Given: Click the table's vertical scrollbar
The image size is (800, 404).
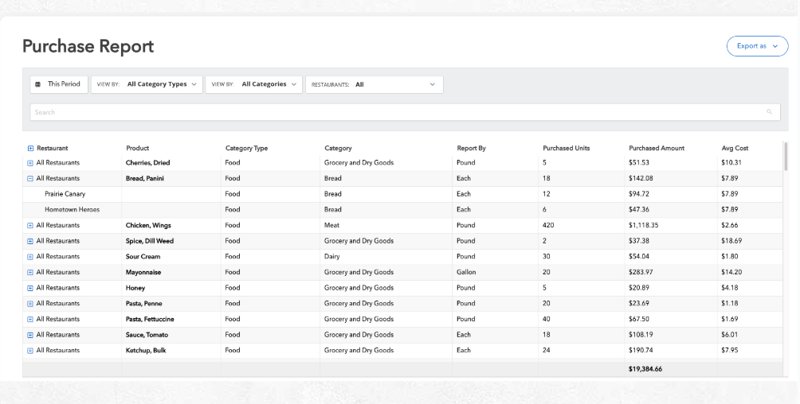Looking at the screenshot, I should 785,158.
